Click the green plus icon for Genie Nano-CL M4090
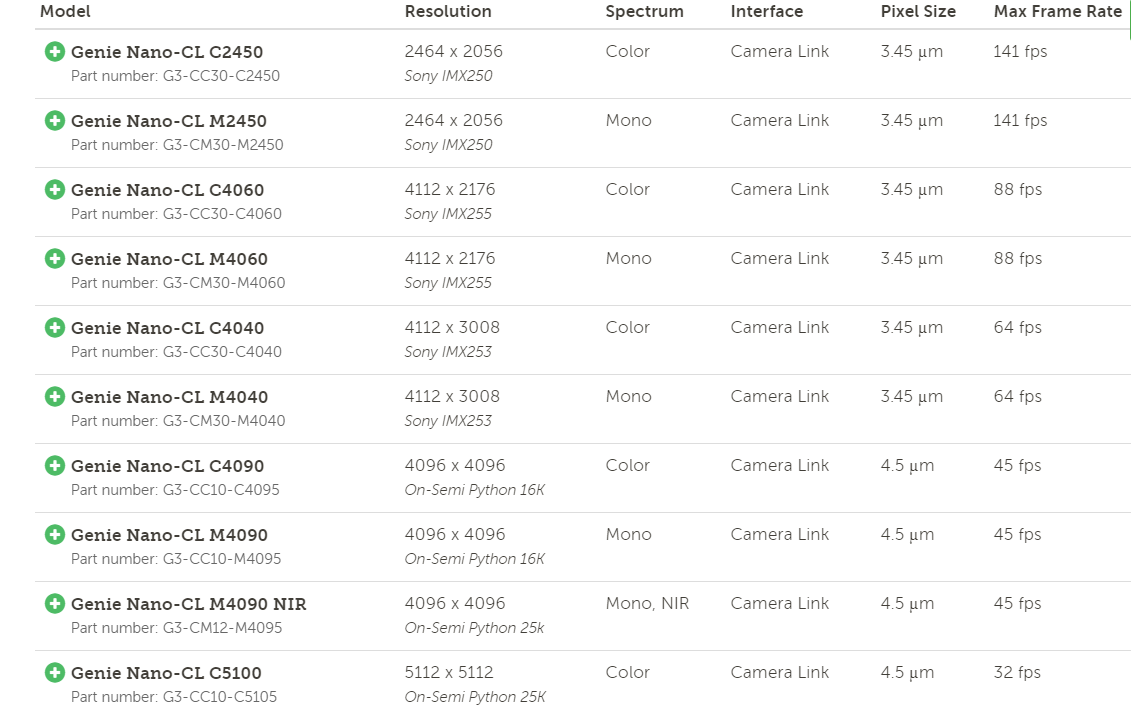This screenshot has width=1131, height=708. [x=55, y=535]
